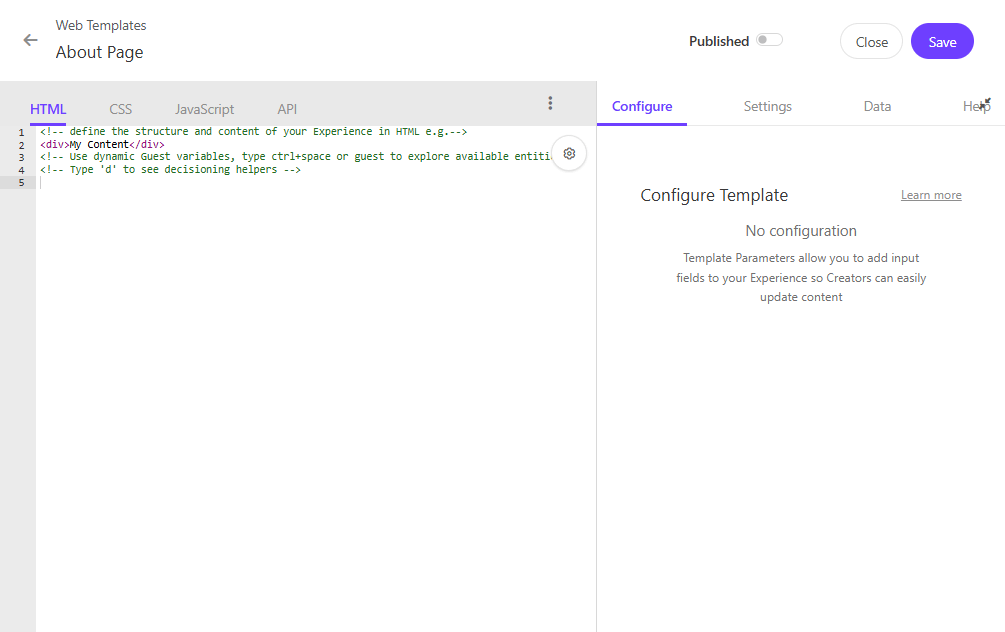Click the collapse panel arrows icon
The height and width of the screenshot is (632, 1005).
[986, 102]
